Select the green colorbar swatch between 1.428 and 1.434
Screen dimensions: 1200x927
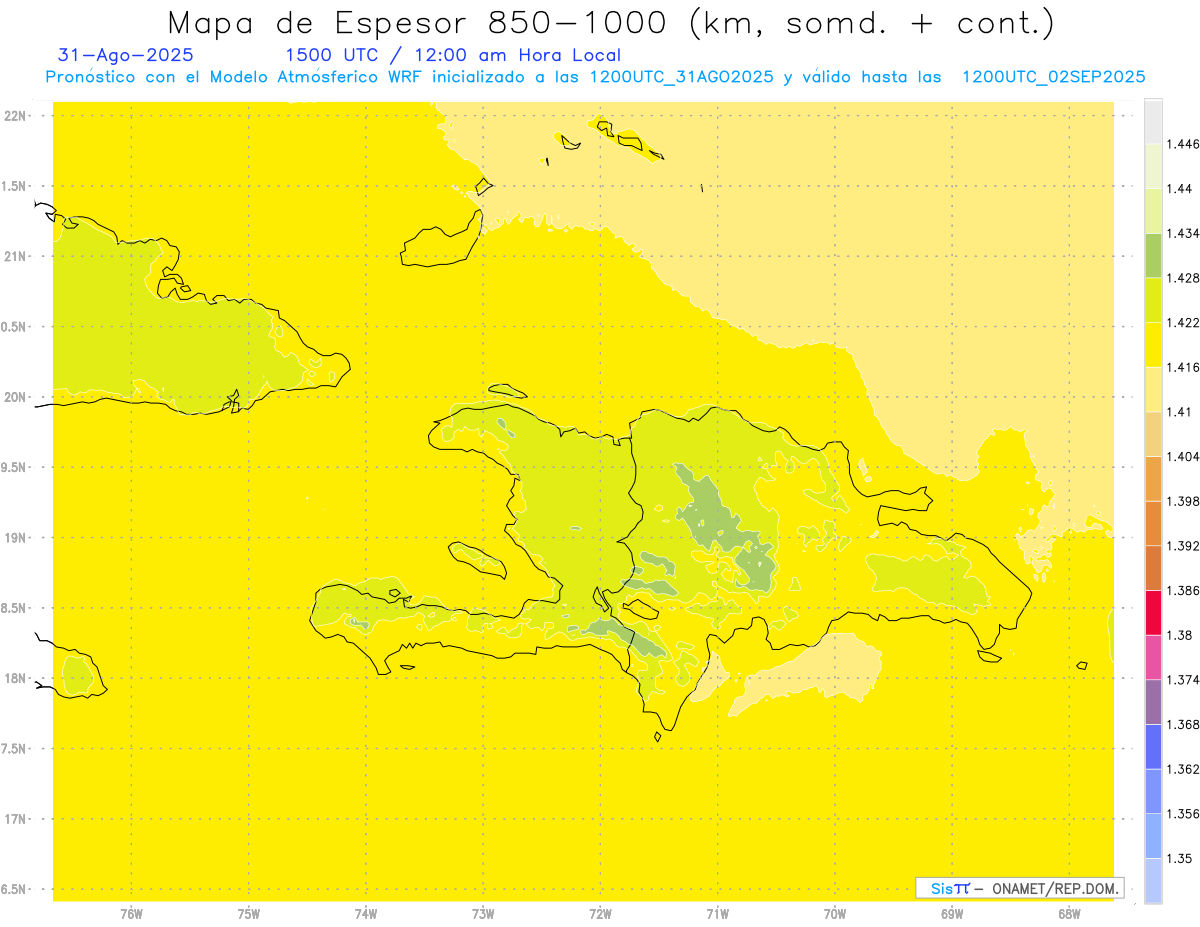point(1153,255)
